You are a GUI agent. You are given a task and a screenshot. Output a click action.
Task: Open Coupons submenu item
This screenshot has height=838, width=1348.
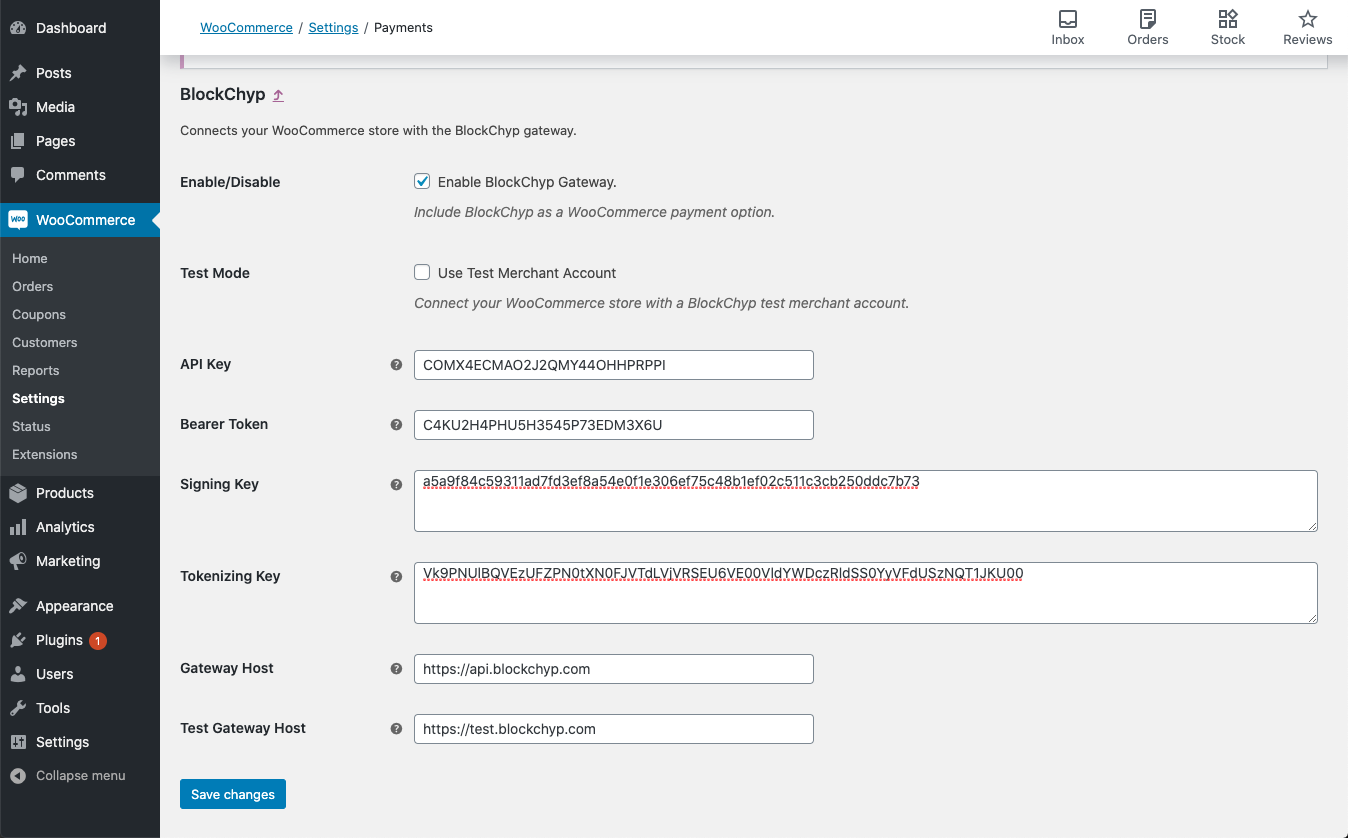pos(39,314)
